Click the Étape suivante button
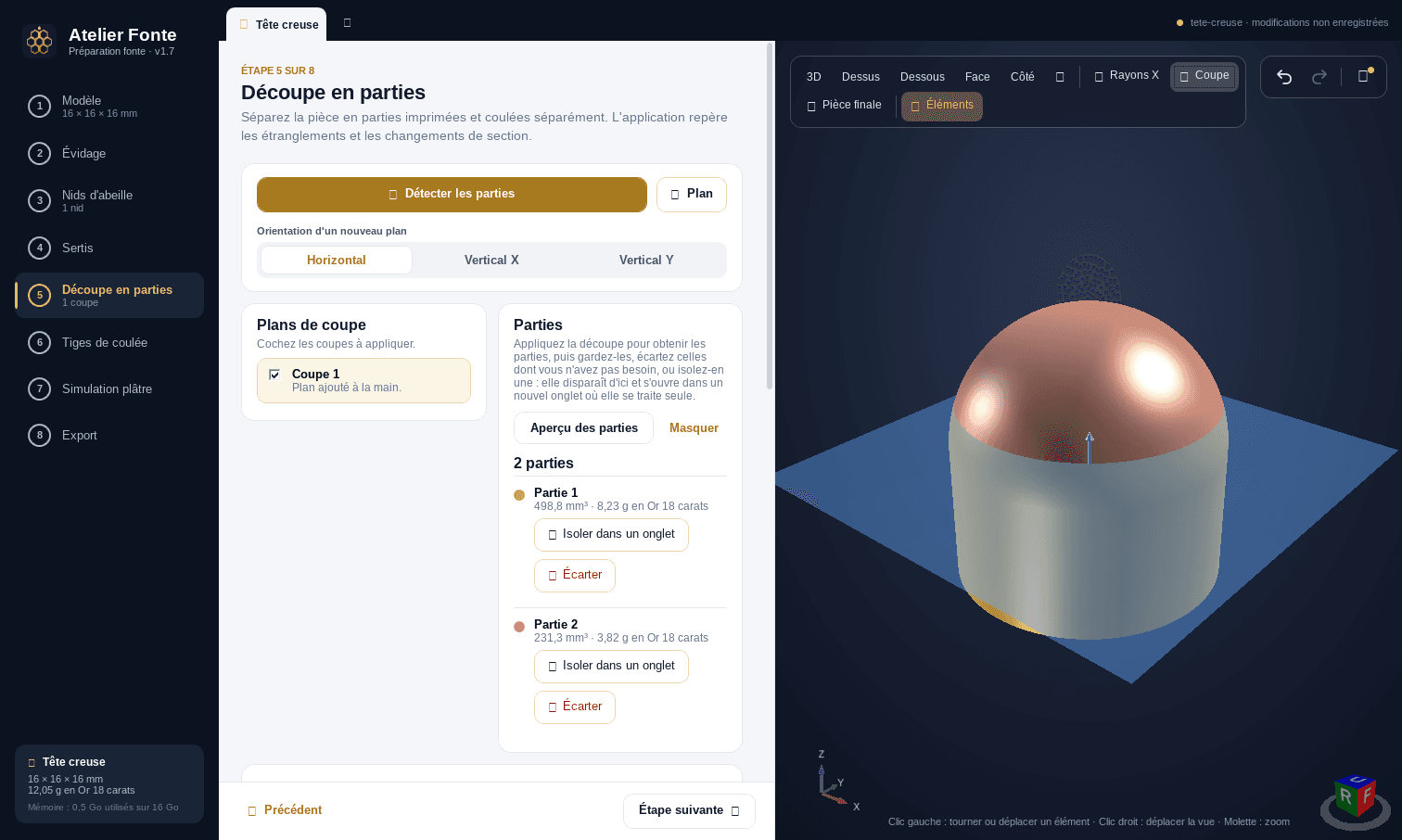Viewport: 1402px width, 840px height. 689,811
